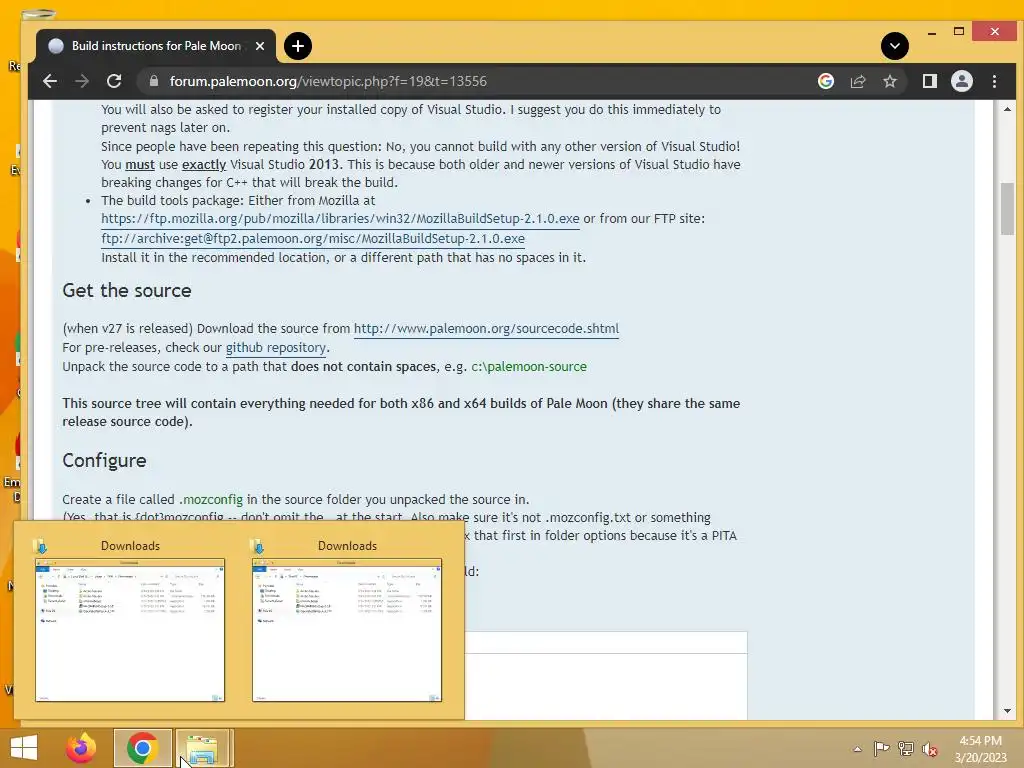
Task: Reload the Pale Moon forum page
Action: pyautogui.click(x=114, y=81)
